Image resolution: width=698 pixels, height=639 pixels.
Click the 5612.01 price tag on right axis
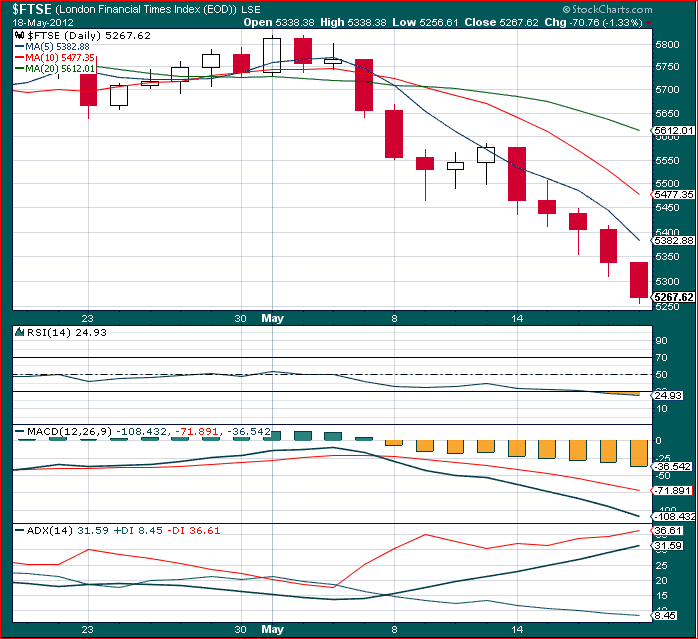tap(674, 130)
